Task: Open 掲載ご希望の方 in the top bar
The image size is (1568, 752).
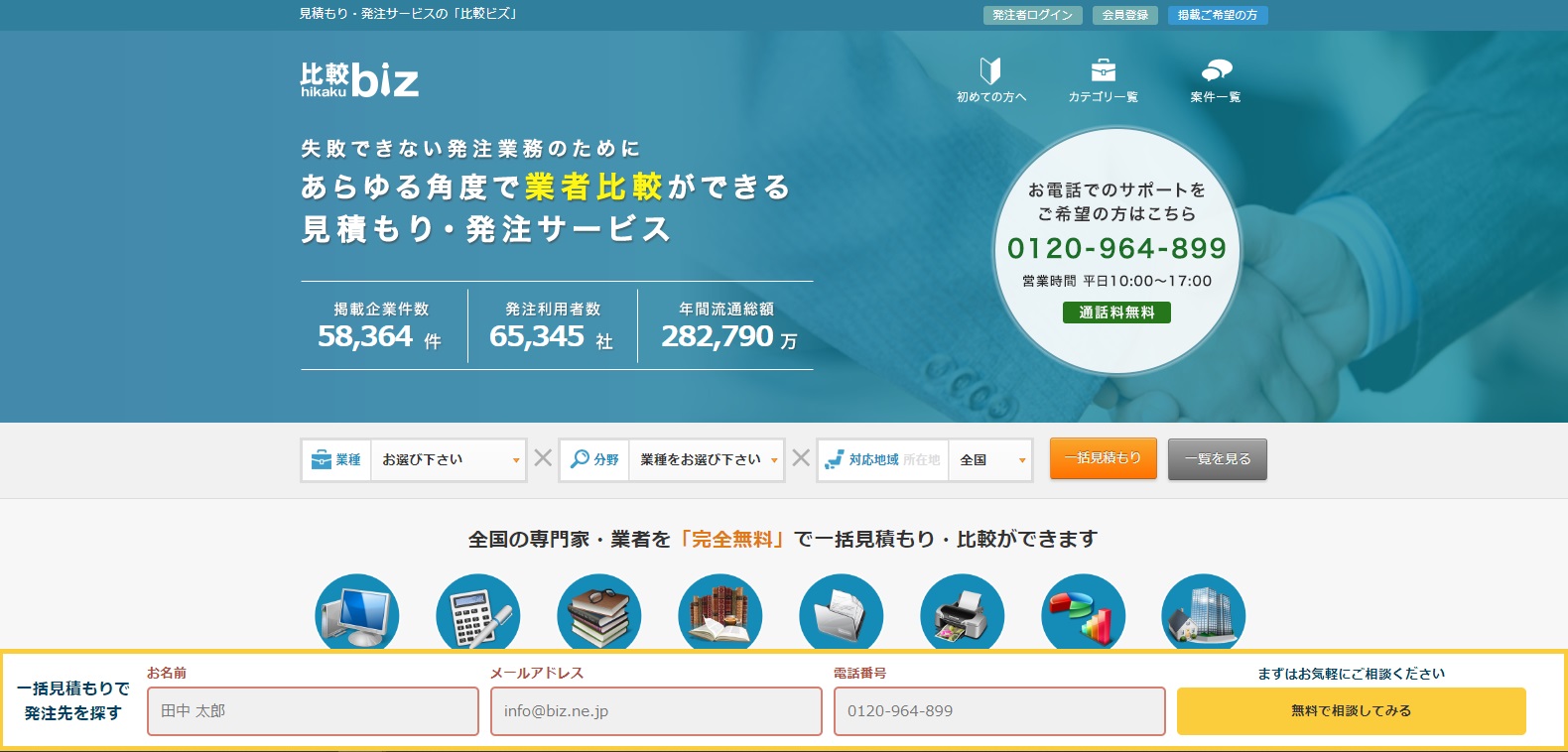Action: click(x=1218, y=15)
